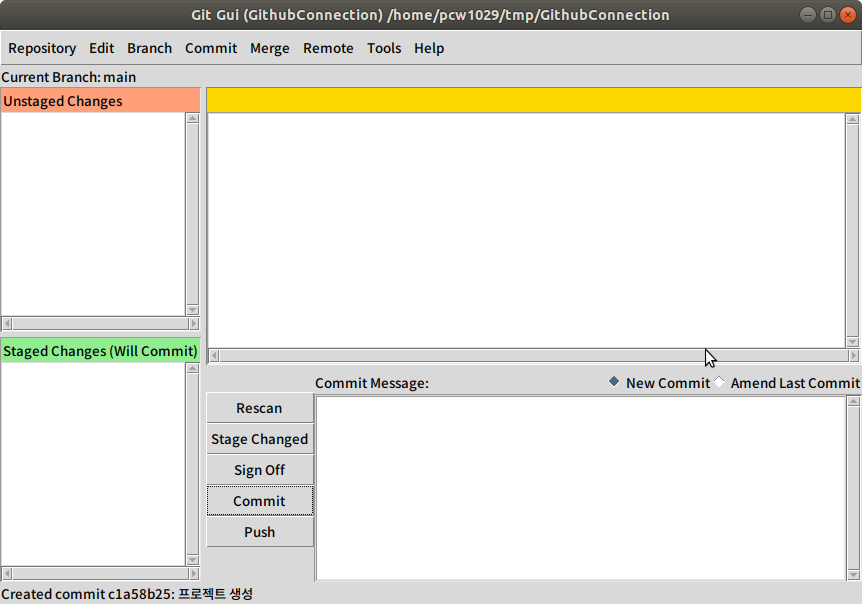Open the Branch menu
The height and width of the screenshot is (604, 862).
pos(149,48)
